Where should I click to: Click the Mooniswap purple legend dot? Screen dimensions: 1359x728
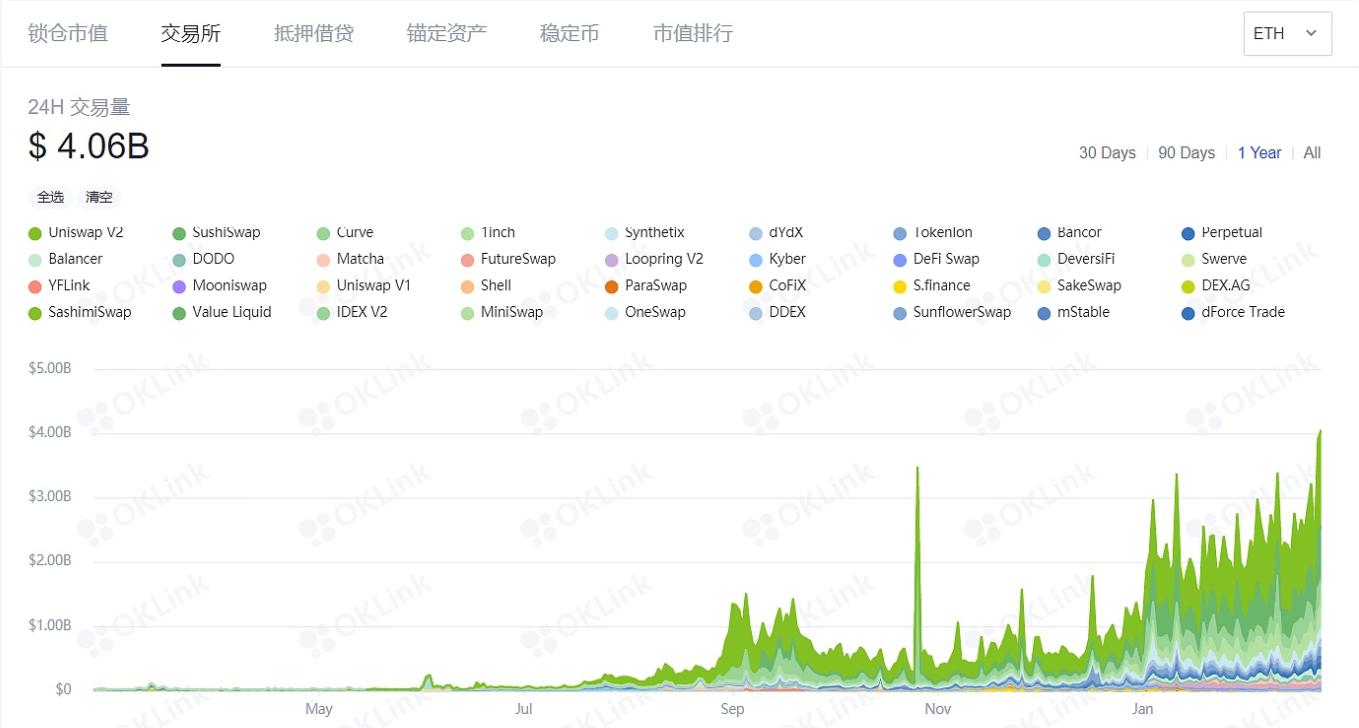coord(179,286)
